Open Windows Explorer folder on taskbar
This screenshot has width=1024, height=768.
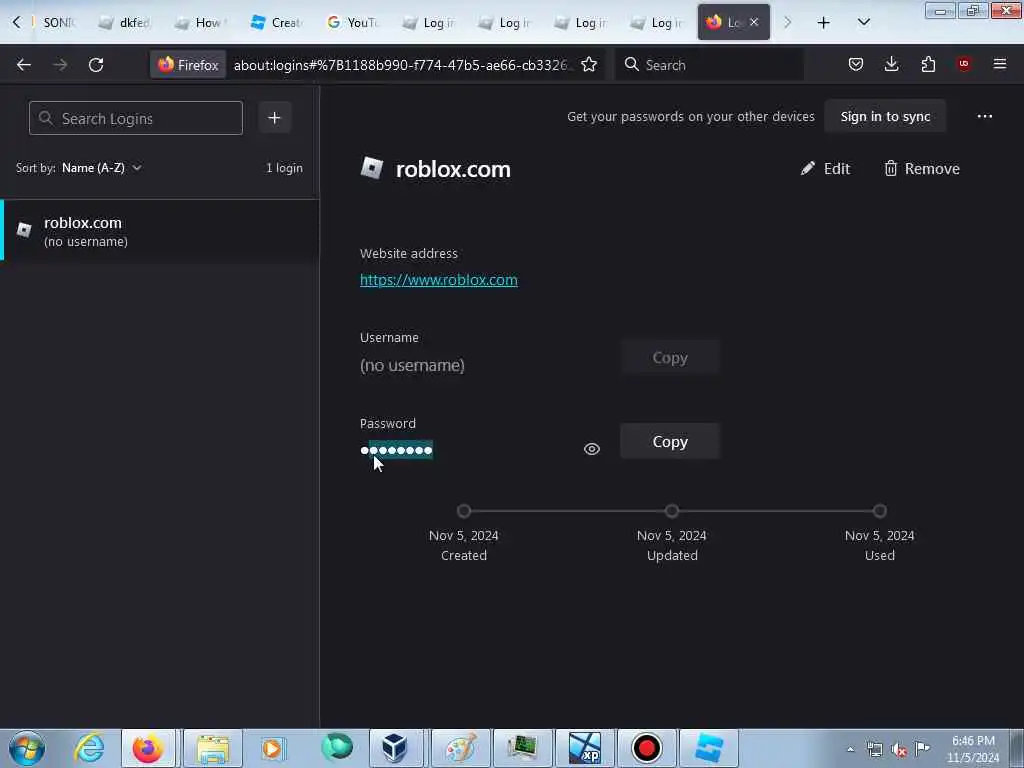coord(213,748)
